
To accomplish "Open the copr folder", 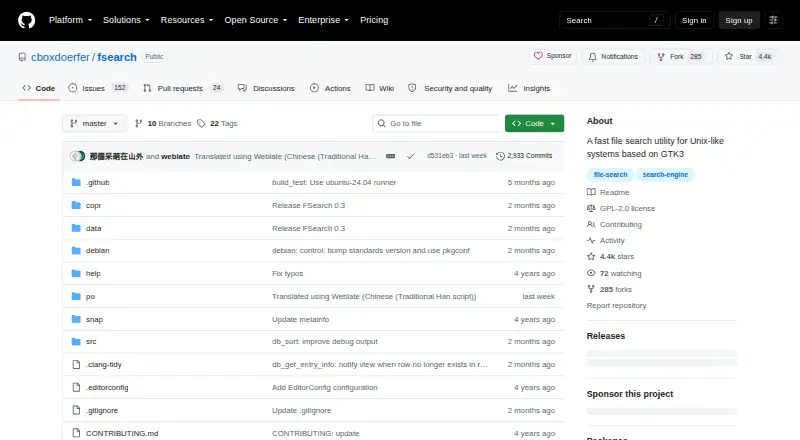I will 93,206.
